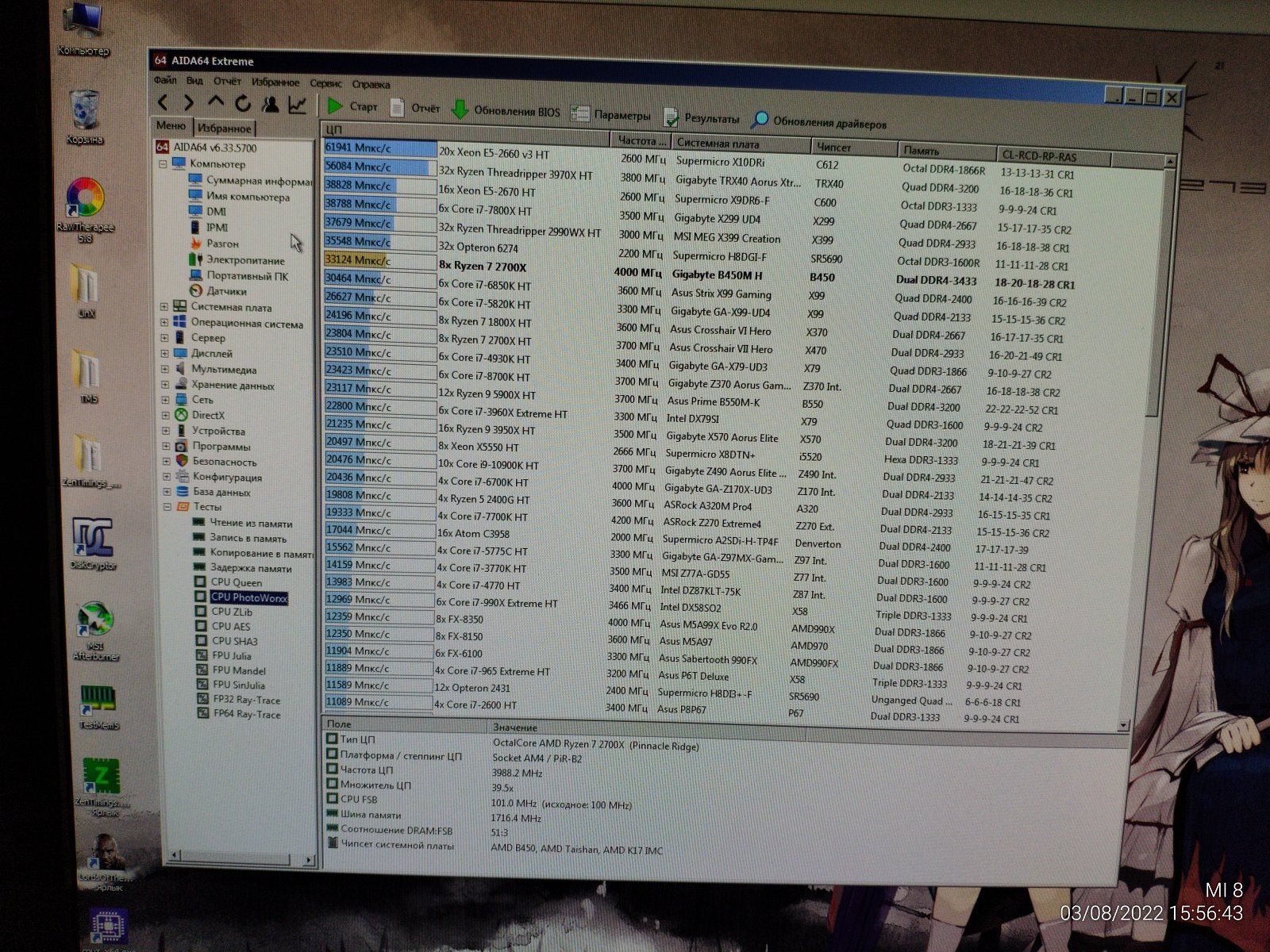Screen dimensions: 1270x952
Task: Select the FP32 Ray-Trace benchmark
Action: 239,700
